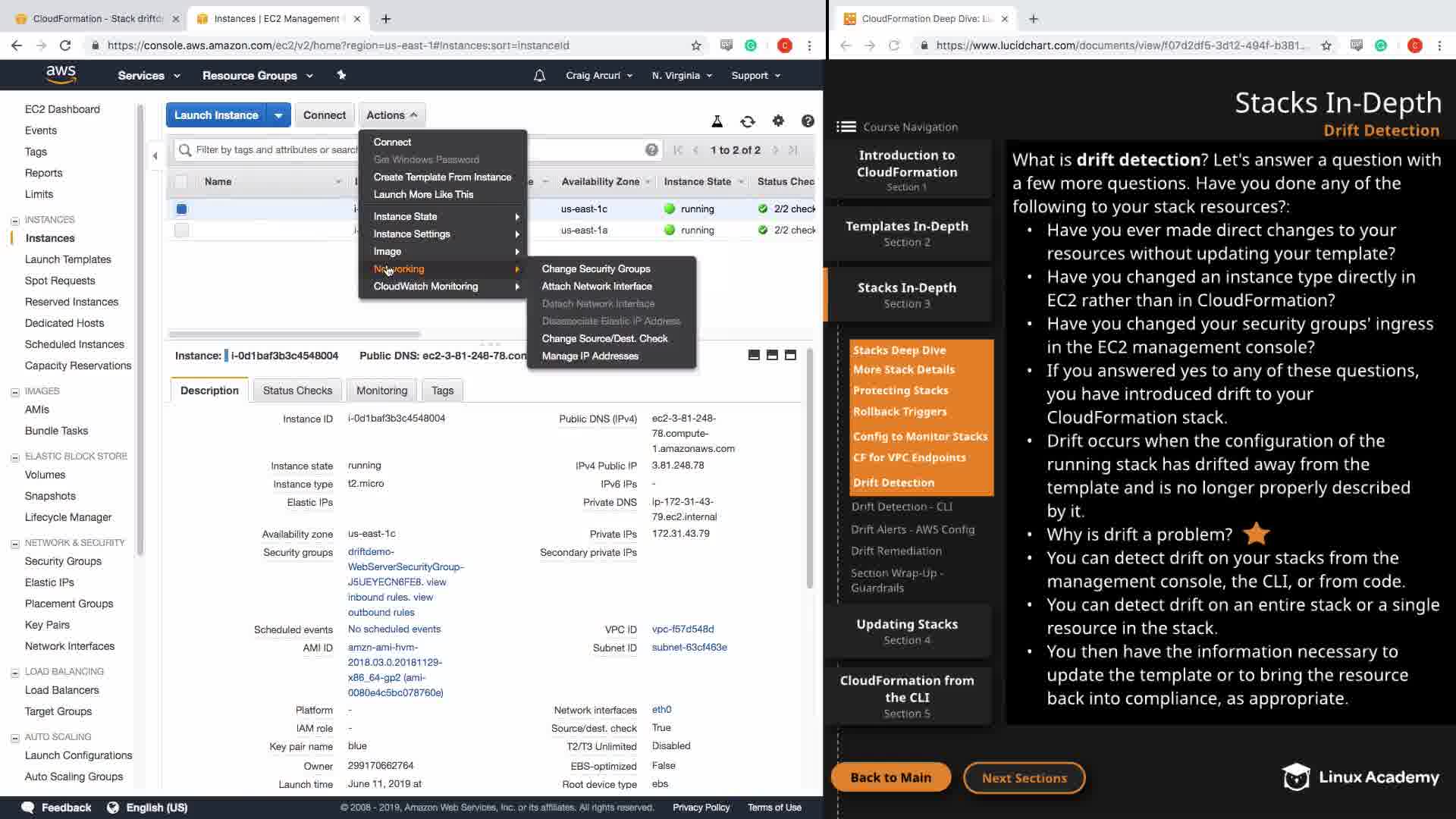Expand the Services dropdown menu

[x=149, y=76]
